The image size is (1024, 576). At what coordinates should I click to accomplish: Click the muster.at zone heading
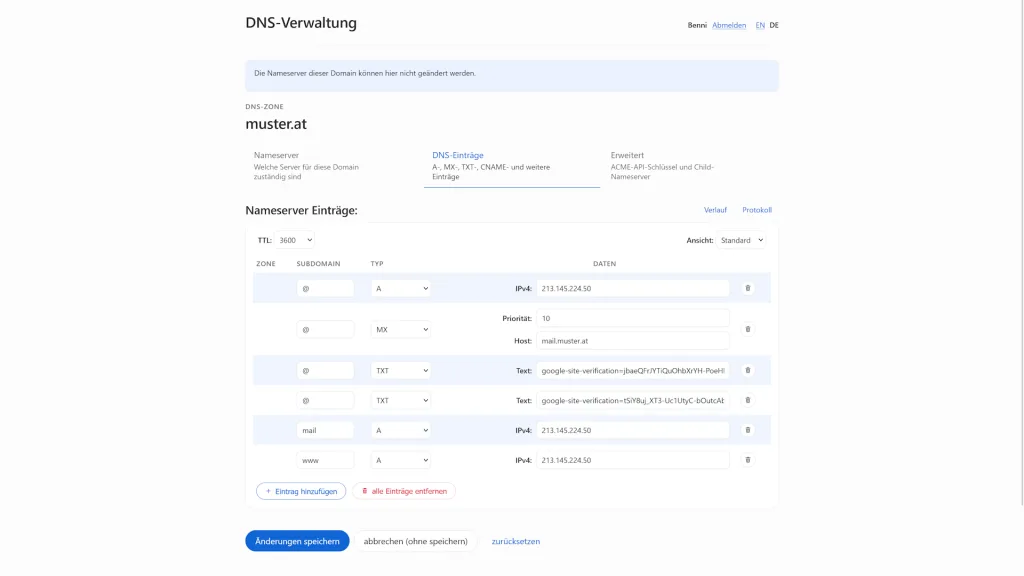pyautogui.click(x=276, y=124)
